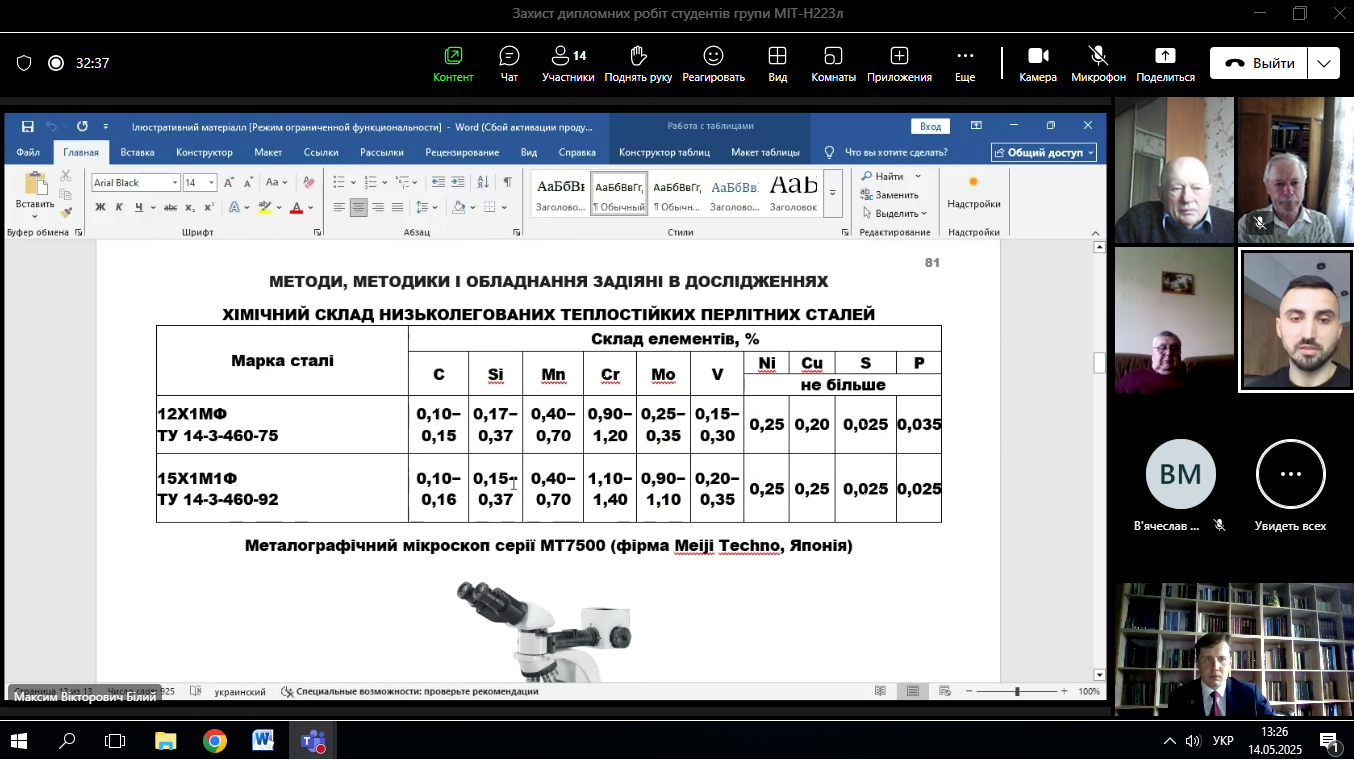Show the Participants list in Teams

click(568, 63)
